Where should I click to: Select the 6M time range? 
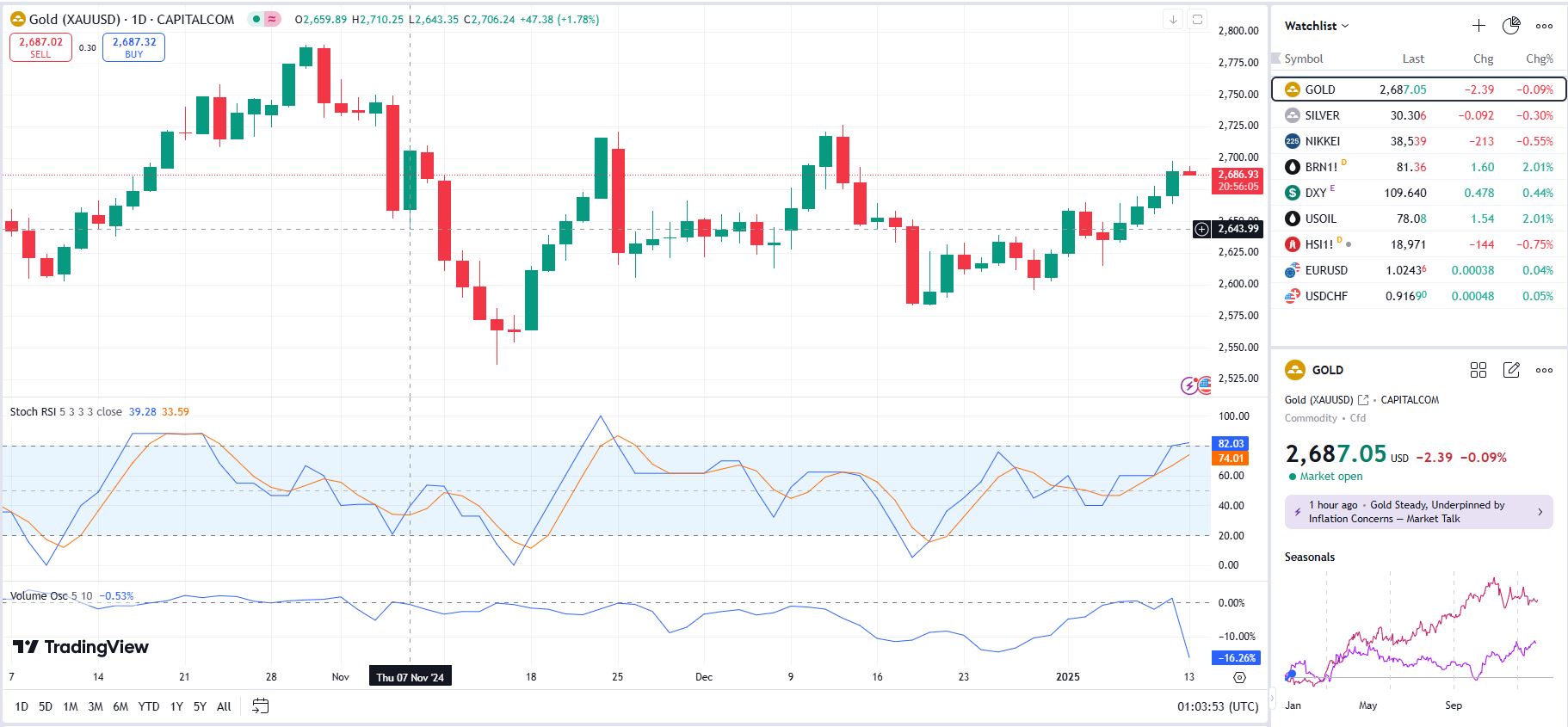pyautogui.click(x=120, y=706)
